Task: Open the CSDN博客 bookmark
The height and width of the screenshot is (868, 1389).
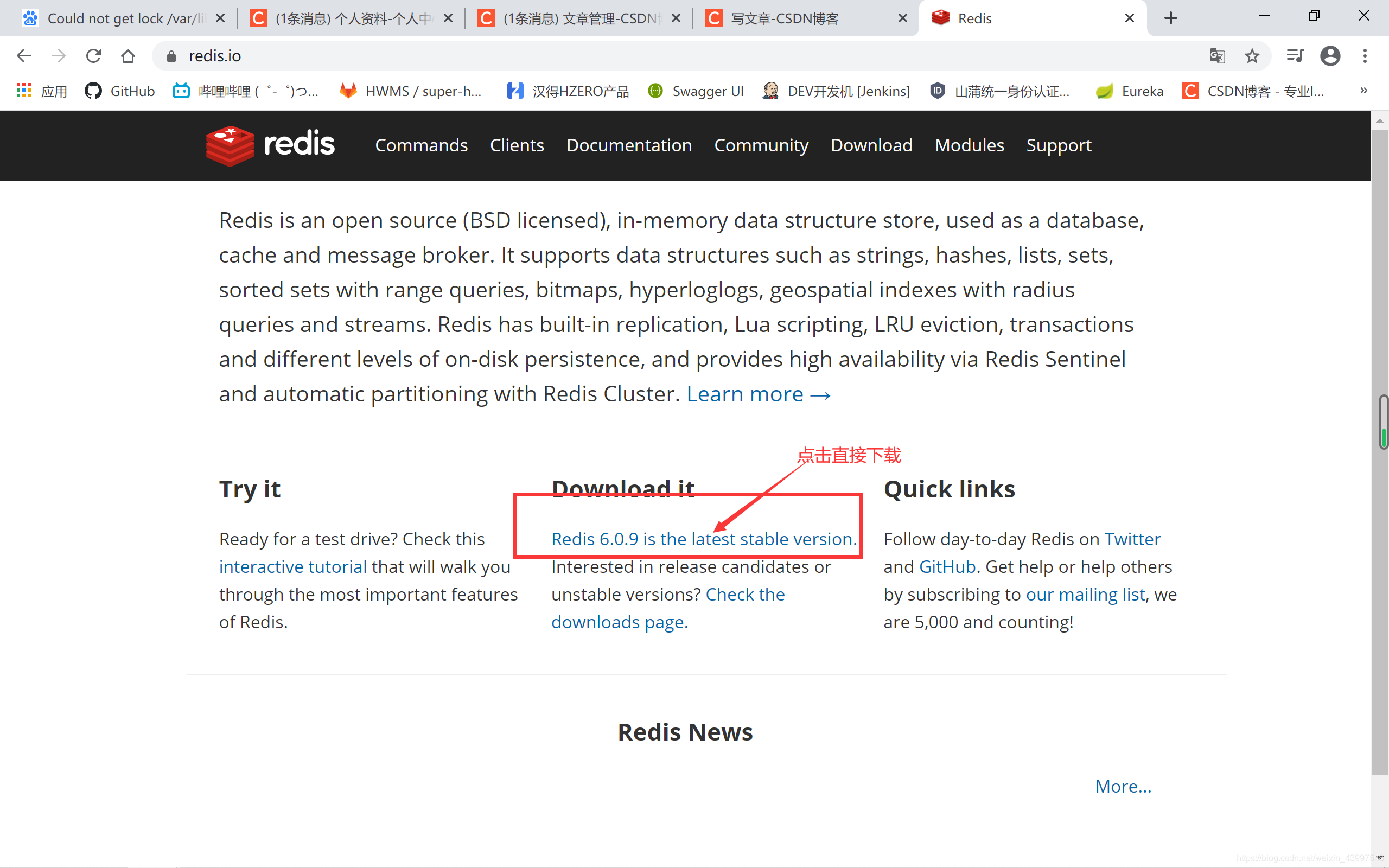Action: point(1253,91)
